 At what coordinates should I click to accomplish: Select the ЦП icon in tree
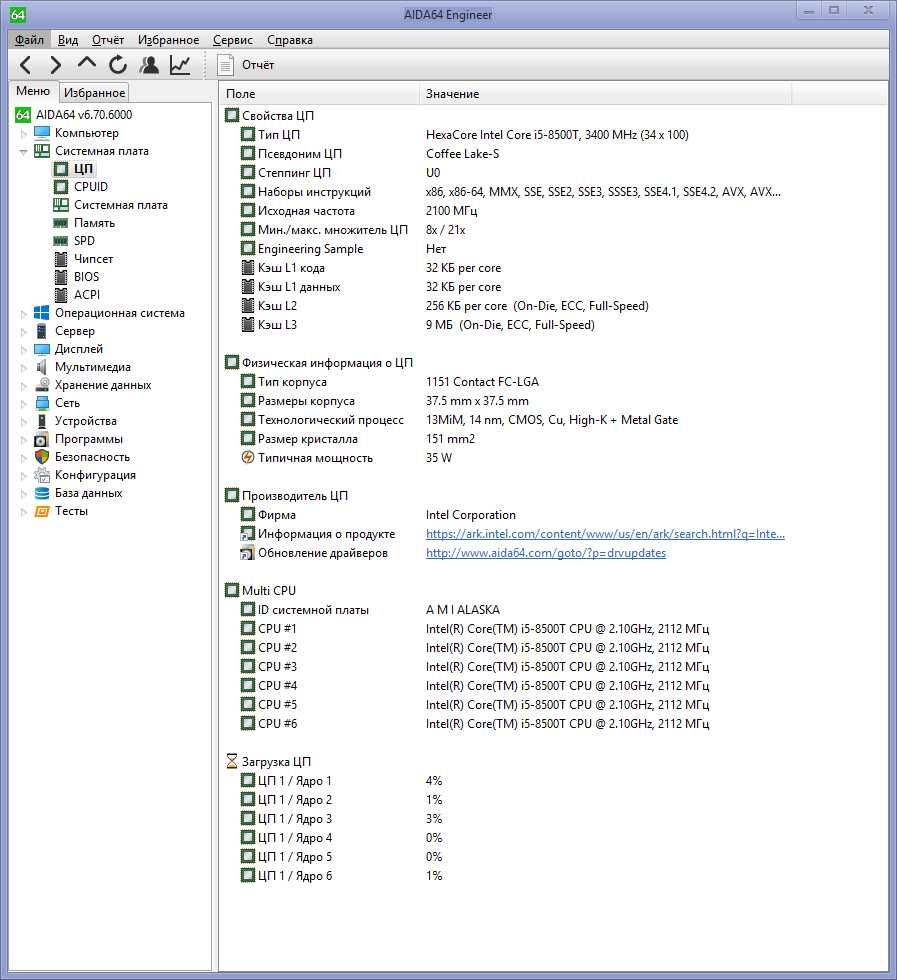coord(61,169)
